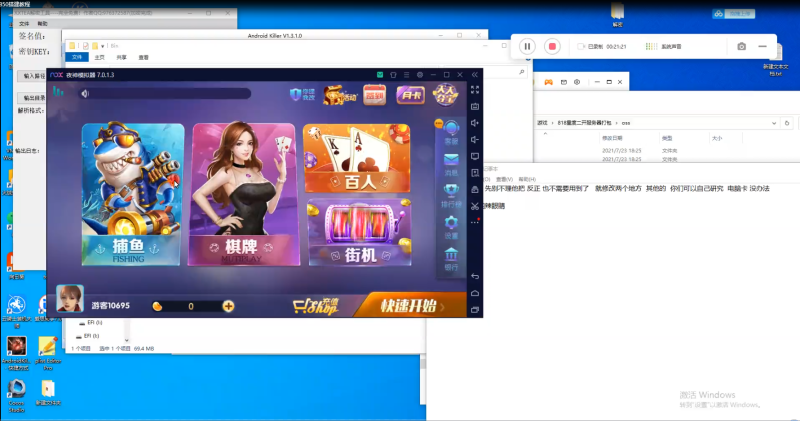Open 客服 customer service in the game

click(451, 133)
